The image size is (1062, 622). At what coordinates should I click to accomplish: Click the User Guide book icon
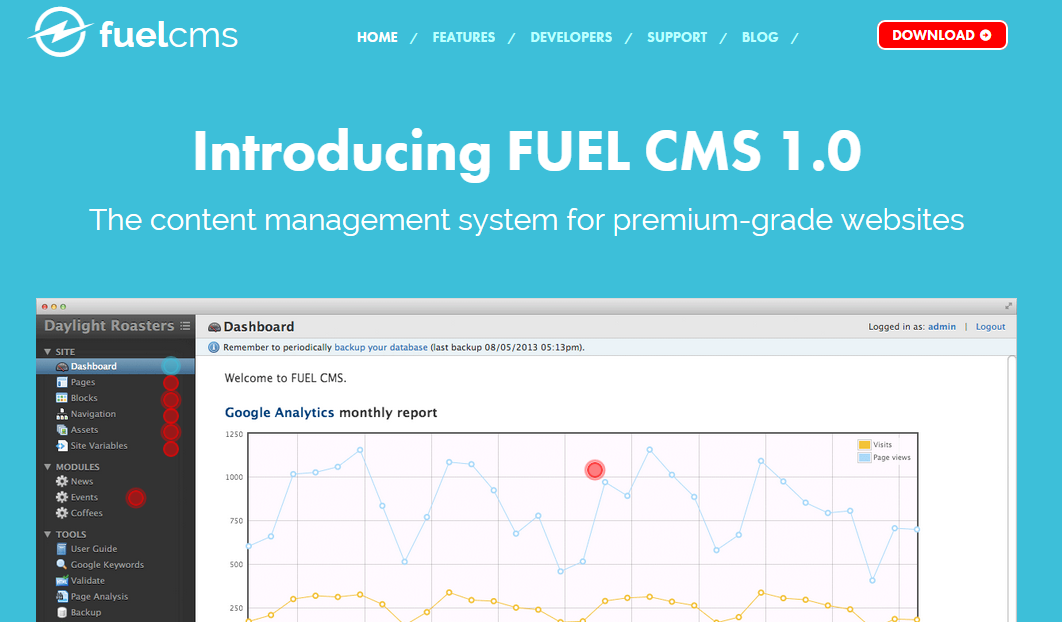click(62, 549)
